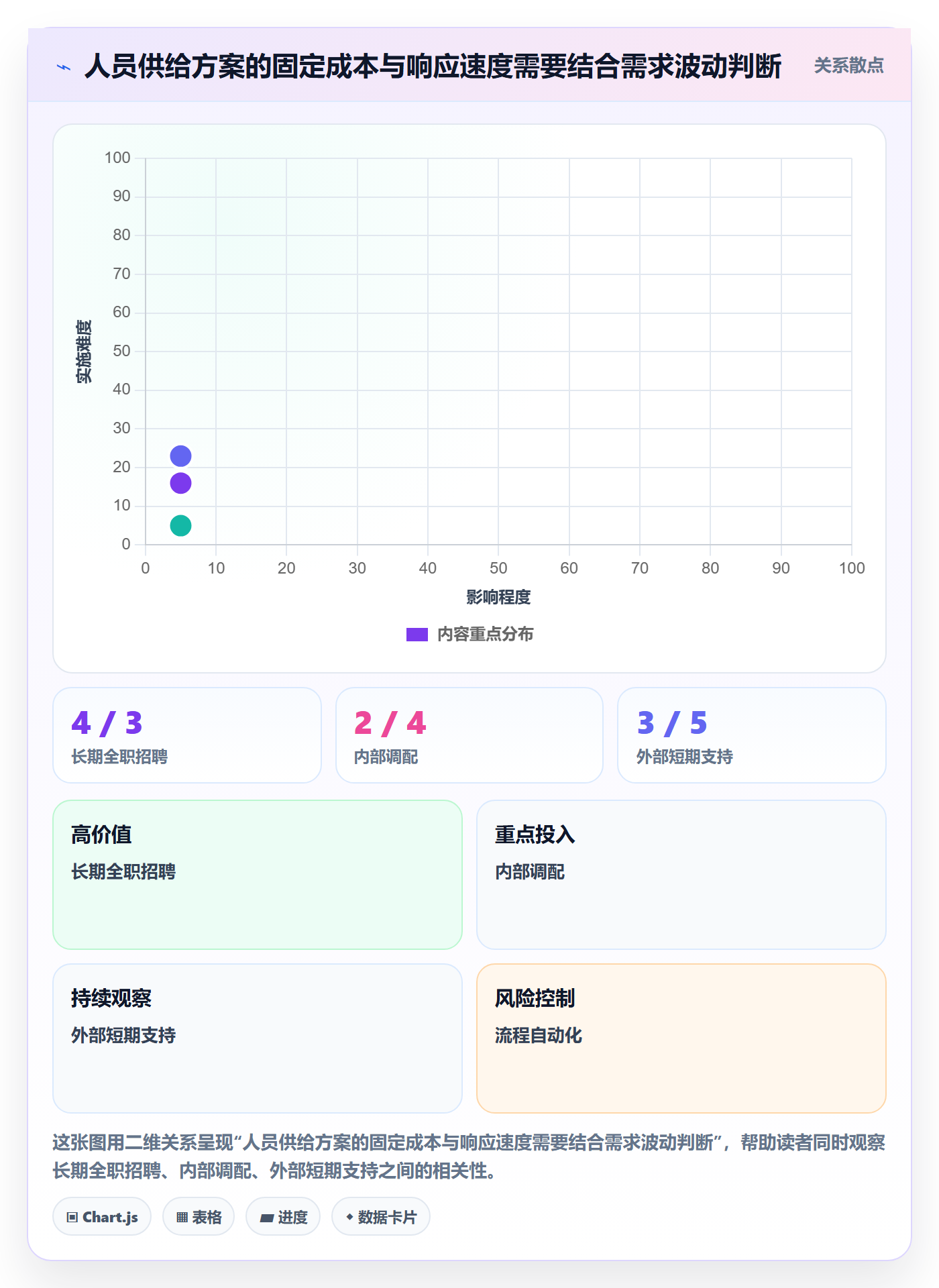Open the 4 / 3 长期全职招聘 card
This screenshot has width=939, height=1288.
(187, 735)
